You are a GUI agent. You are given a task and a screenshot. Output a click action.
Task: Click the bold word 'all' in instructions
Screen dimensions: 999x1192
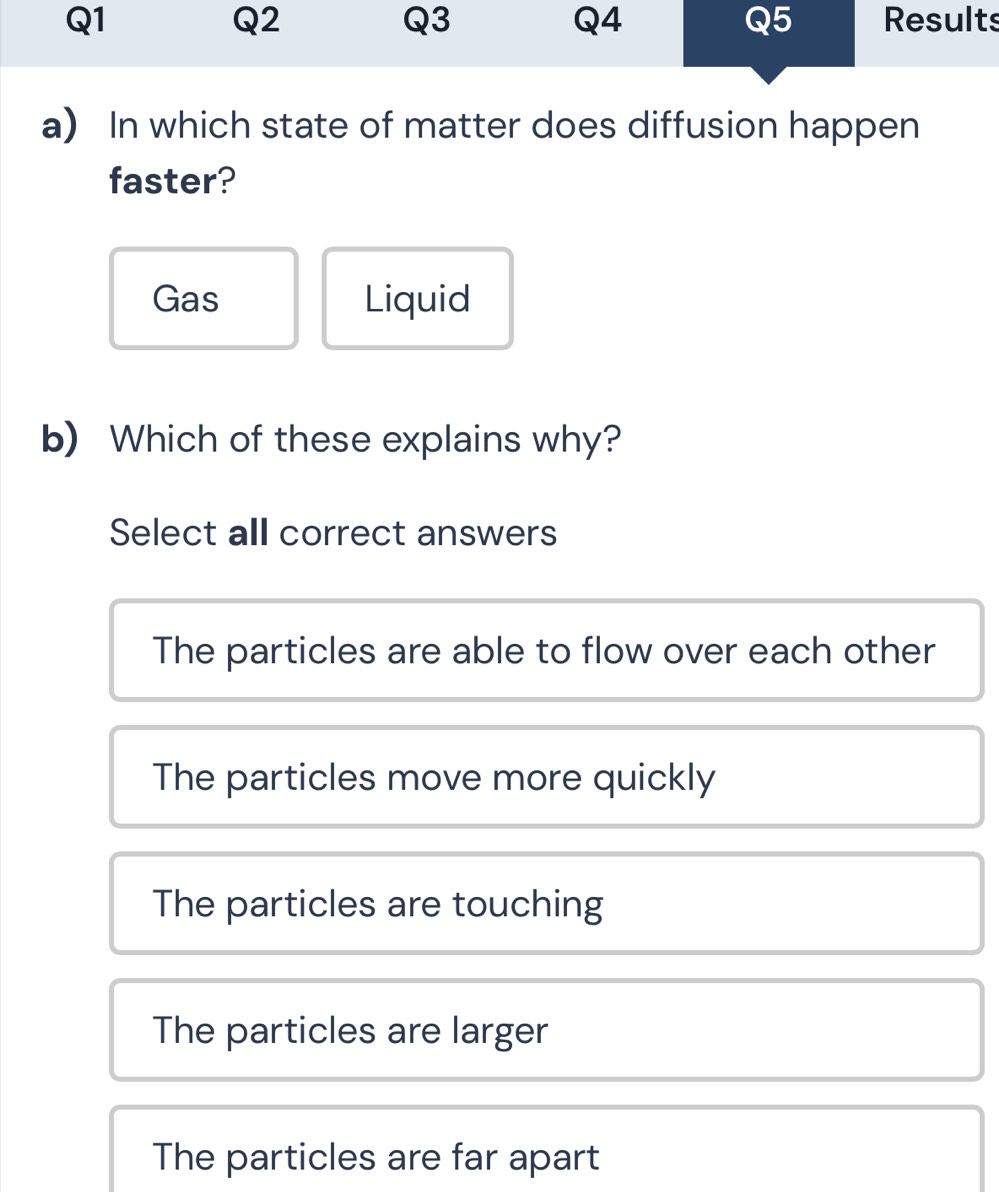tap(249, 533)
